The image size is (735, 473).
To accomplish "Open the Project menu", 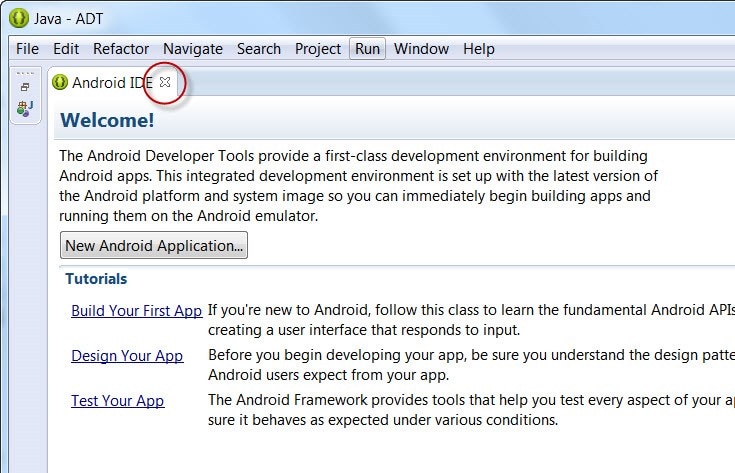I will coord(318,49).
